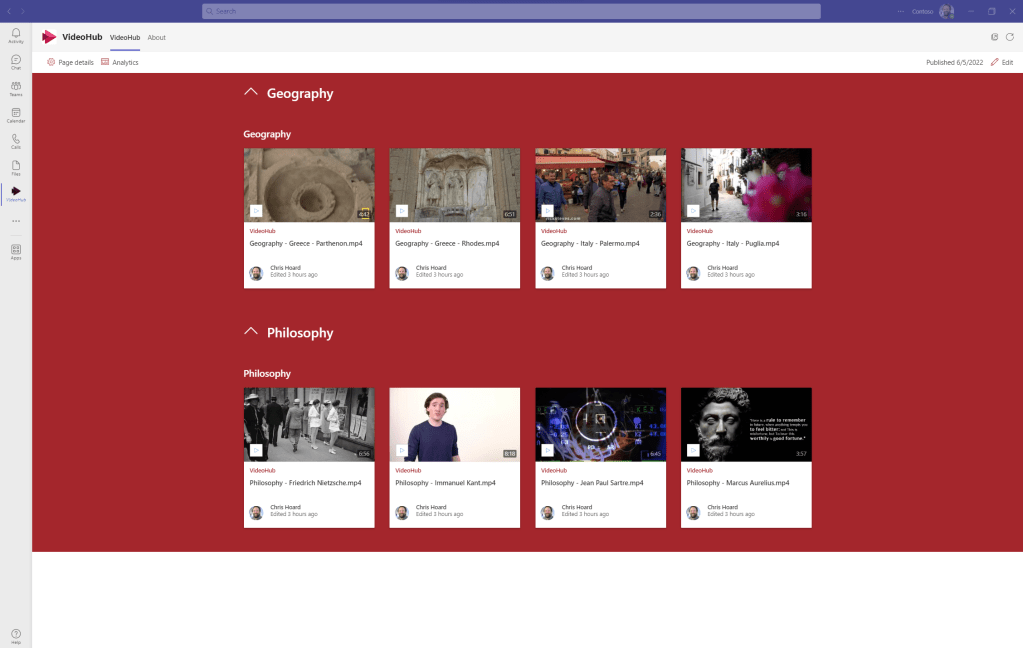Click the reload tab icon at top right
1023x648 pixels.
click(1009, 37)
